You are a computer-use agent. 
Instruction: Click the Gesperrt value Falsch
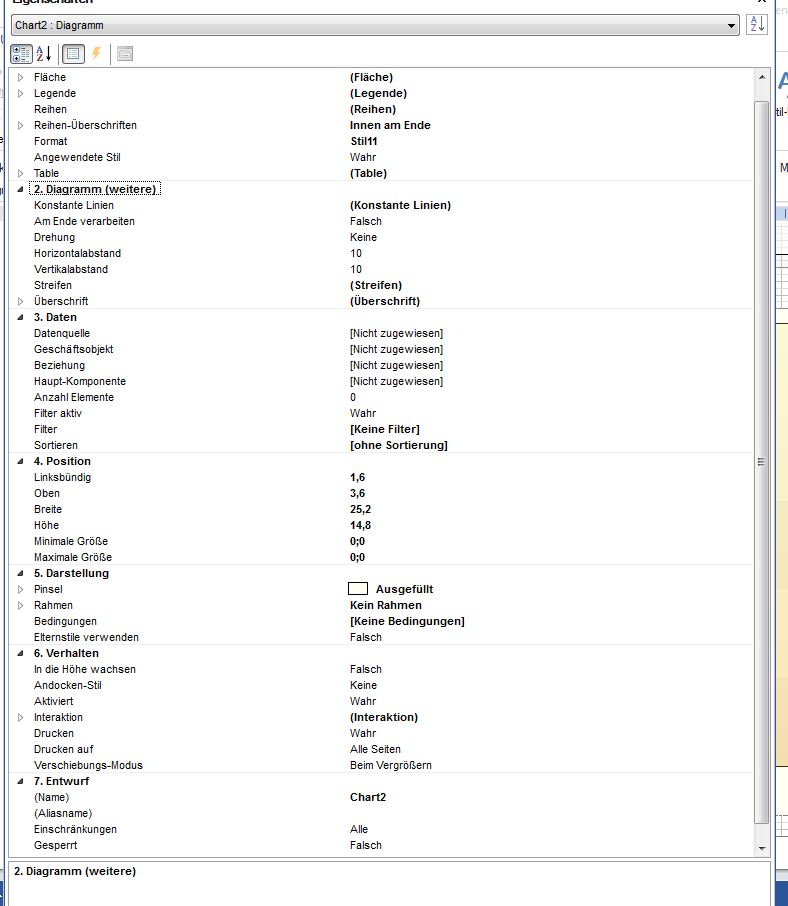click(x=366, y=845)
